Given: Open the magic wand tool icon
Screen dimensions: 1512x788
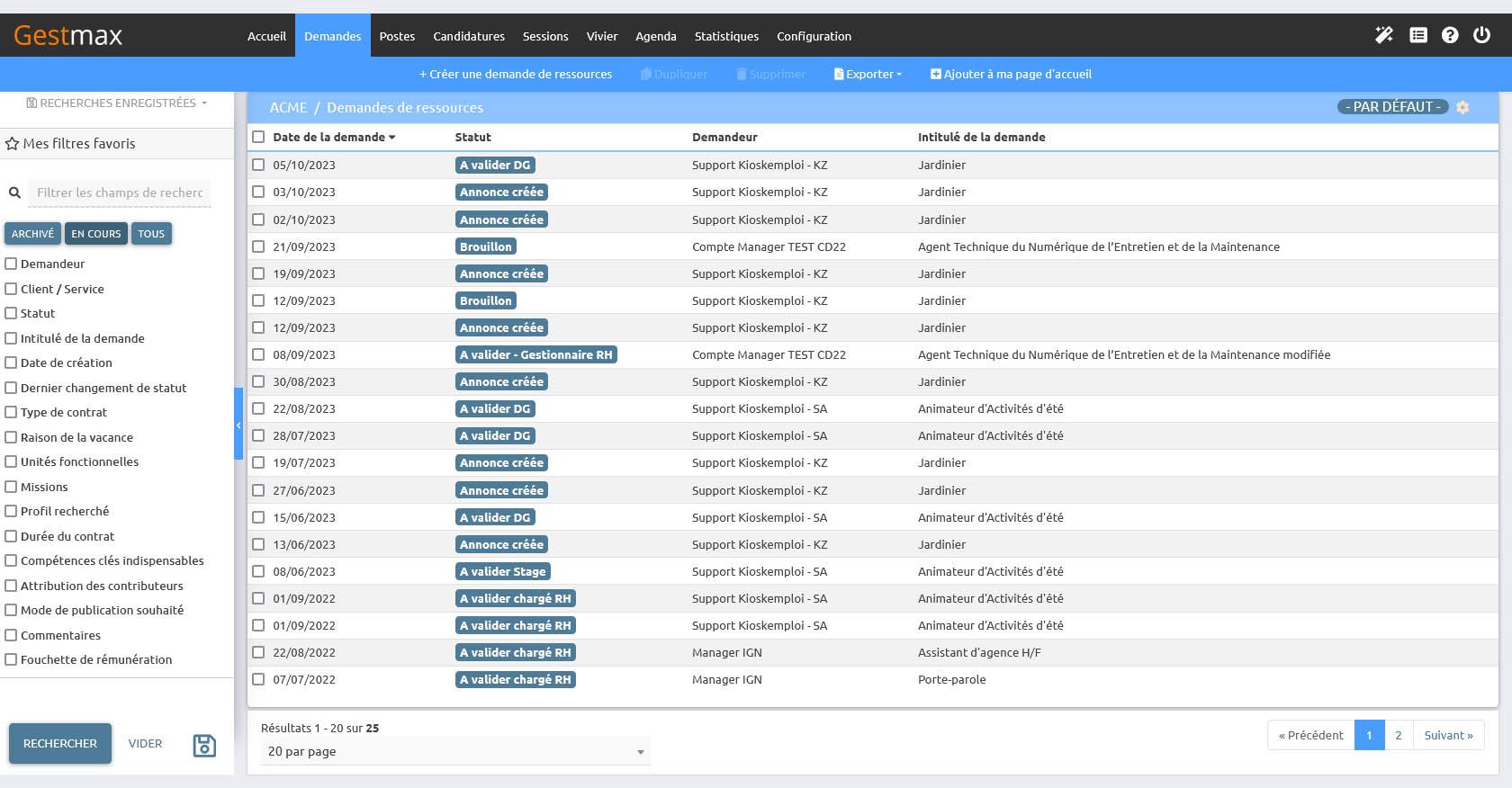Looking at the screenshot, I should point(1384,35).
